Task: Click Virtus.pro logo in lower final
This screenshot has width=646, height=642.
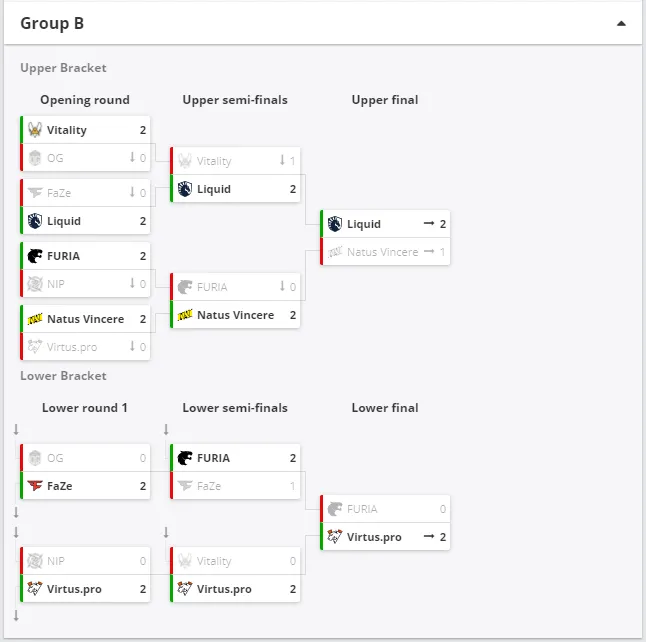Action: [x=335, y=537]
